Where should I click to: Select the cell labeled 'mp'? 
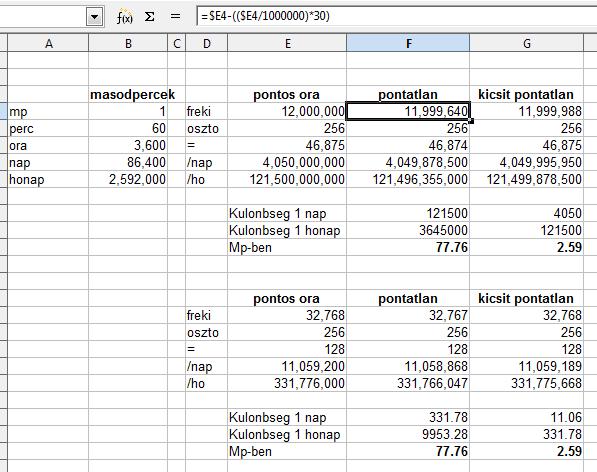48,112
